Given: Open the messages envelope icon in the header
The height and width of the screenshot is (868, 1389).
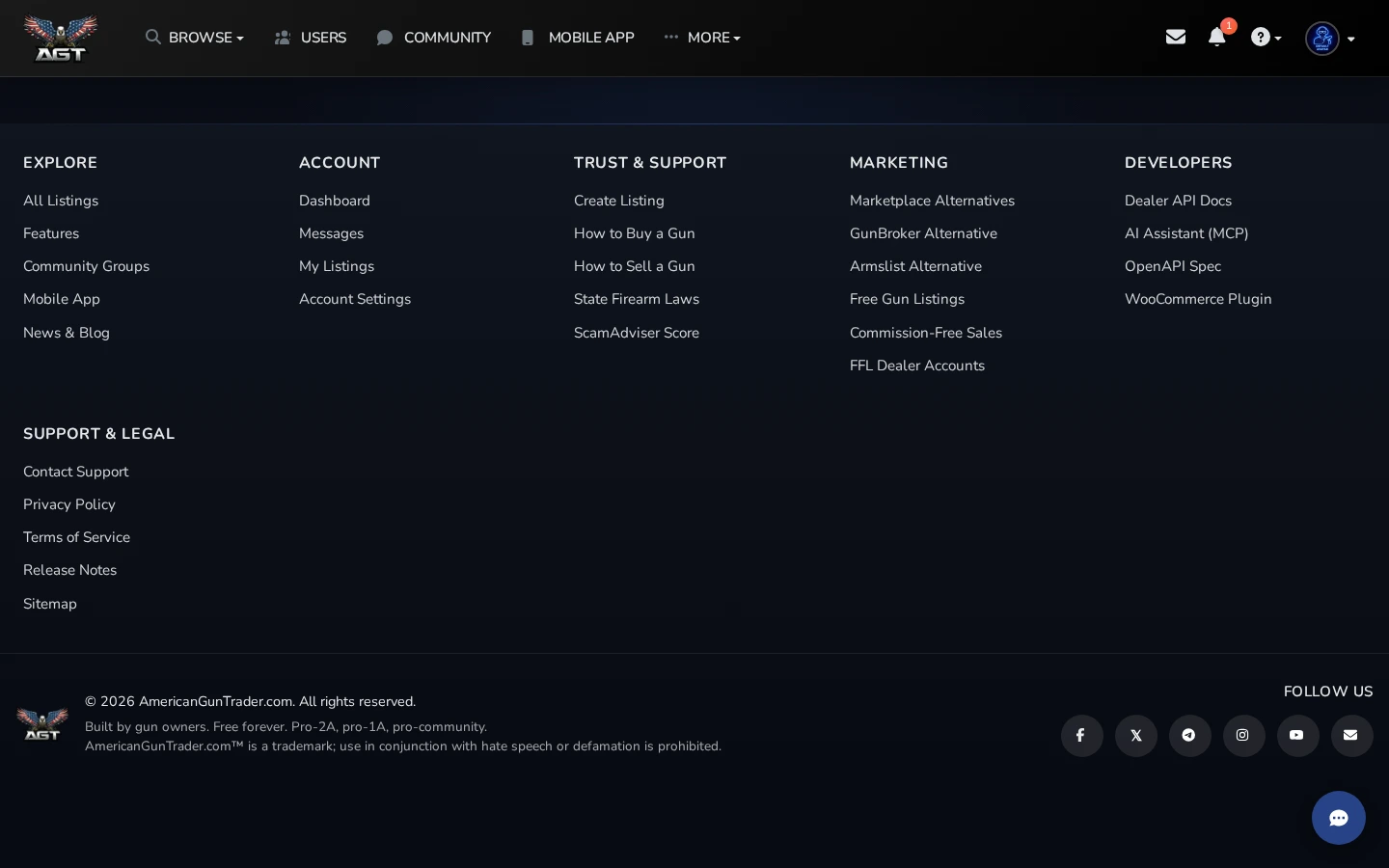Looking at the screenshot, I should 1175,37.
